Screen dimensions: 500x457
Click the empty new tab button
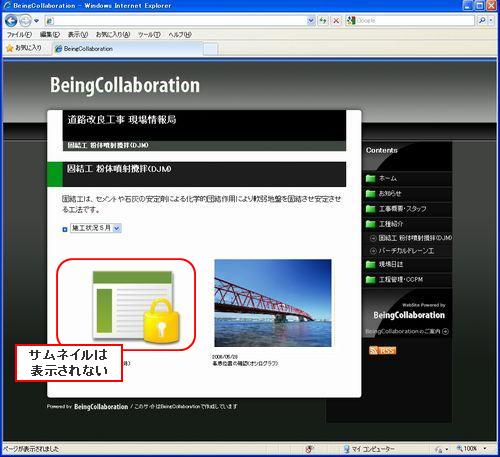210,49
